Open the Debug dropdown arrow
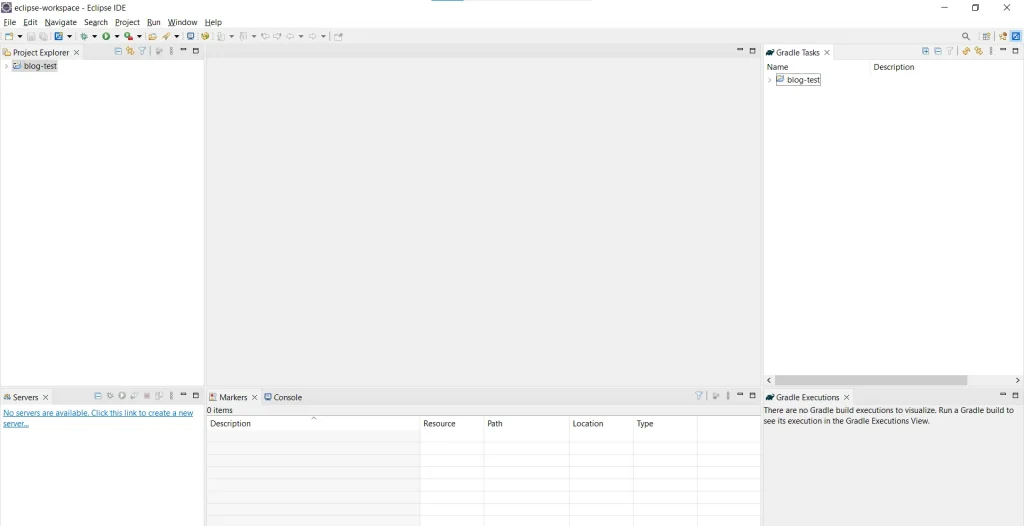 pos(94,37)
